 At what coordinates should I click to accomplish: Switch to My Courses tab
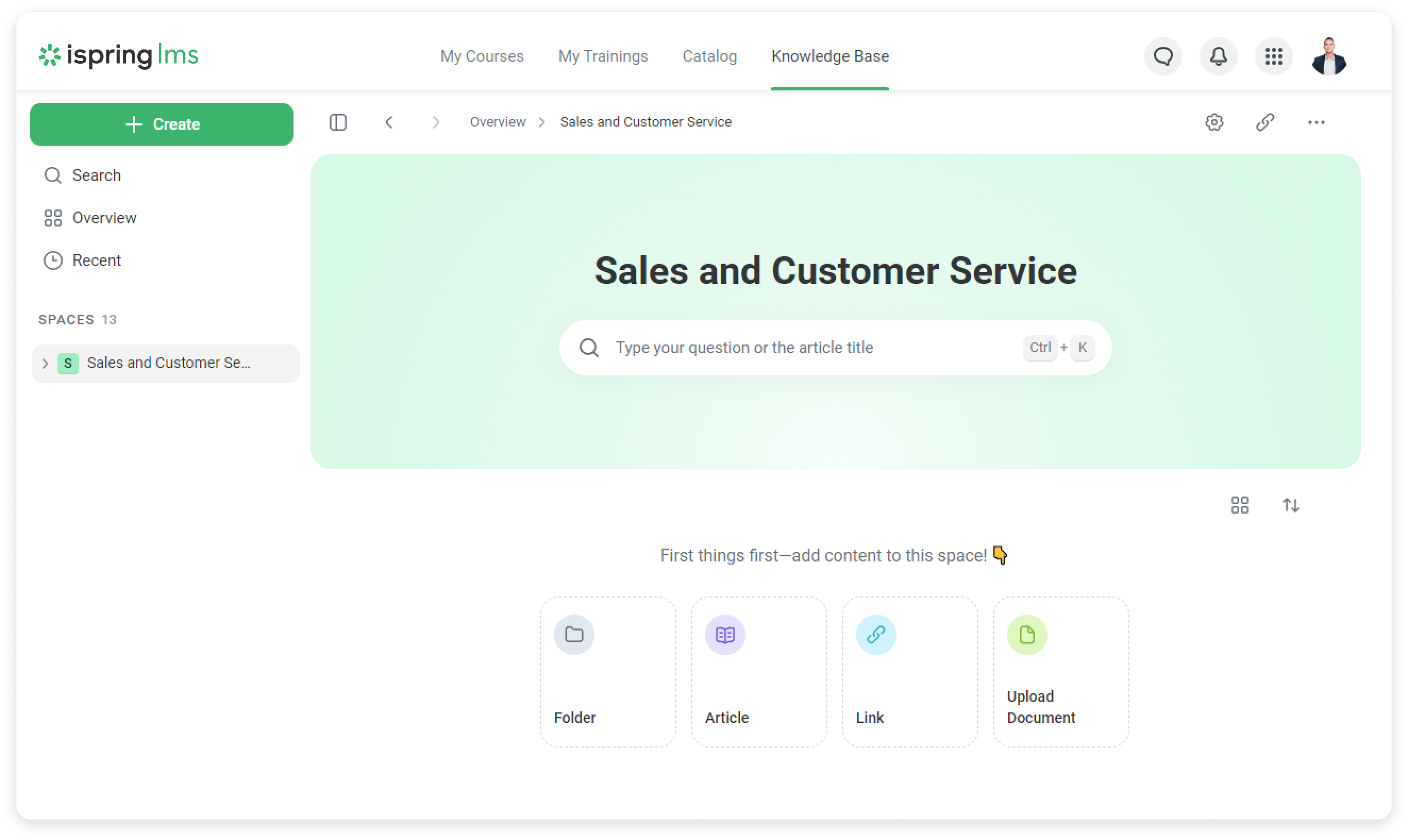482,56
